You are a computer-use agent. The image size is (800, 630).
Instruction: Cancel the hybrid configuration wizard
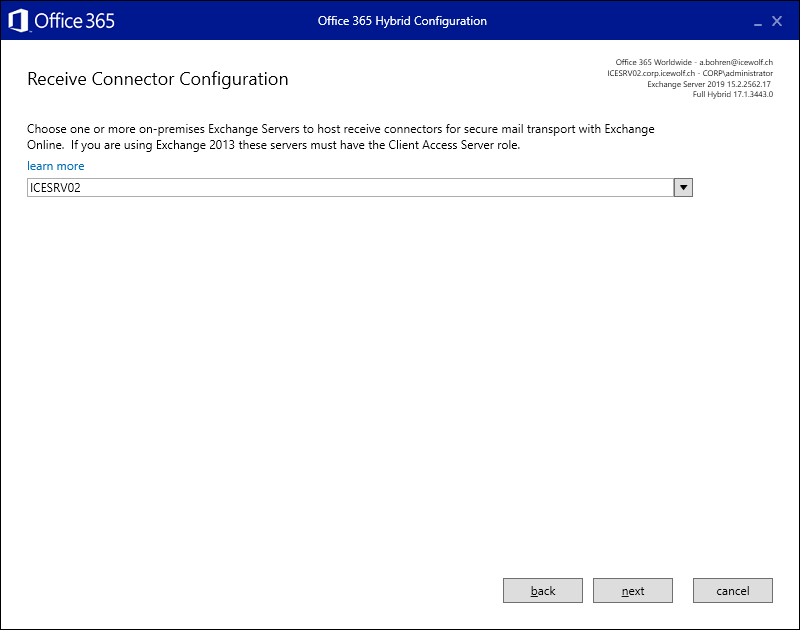[x=733, y=590]
